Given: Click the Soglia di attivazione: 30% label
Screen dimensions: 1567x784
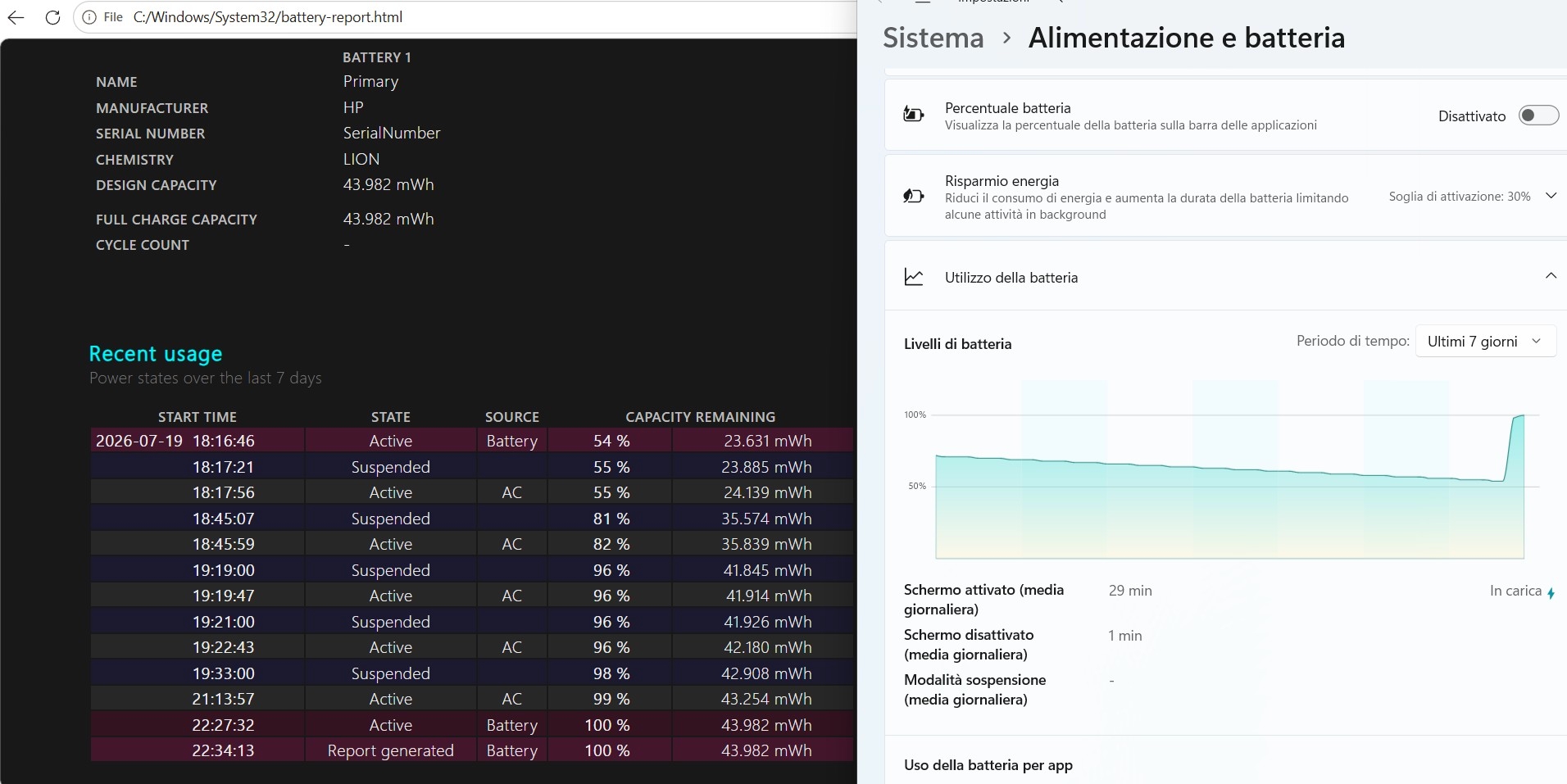Looking at the screenshot, I should click(1460, 197).
